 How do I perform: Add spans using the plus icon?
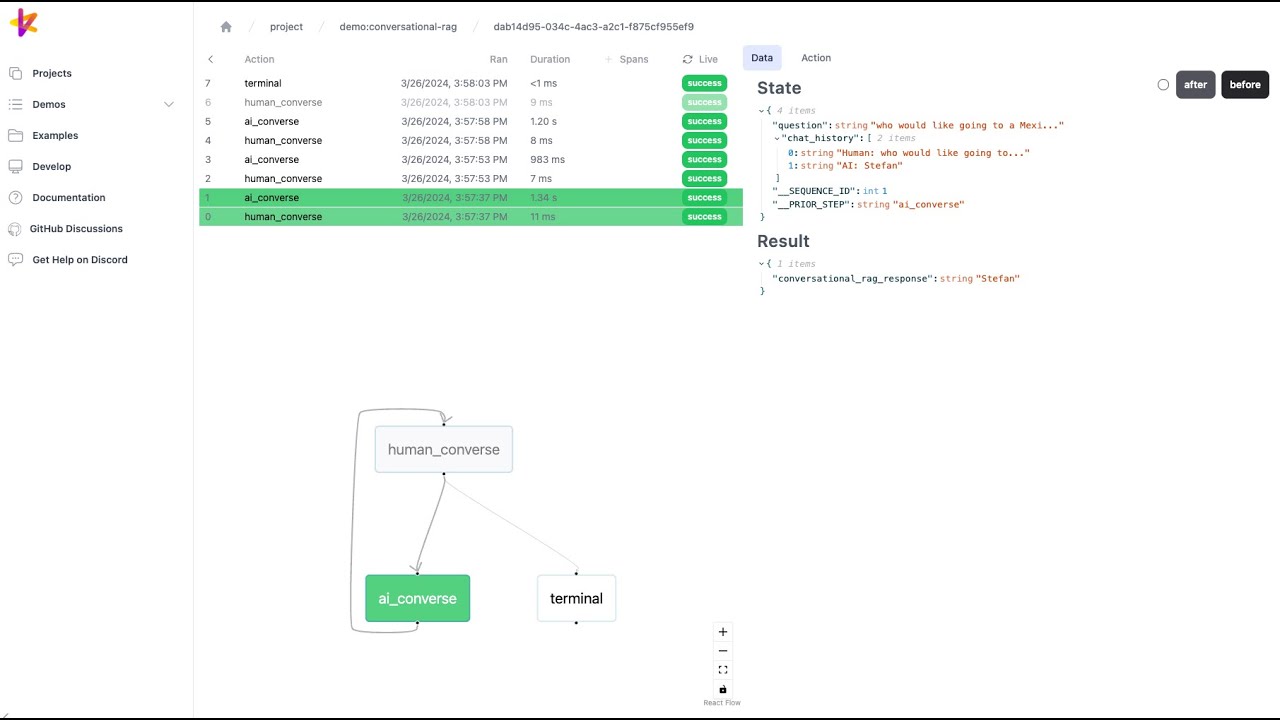tap(611, 59)
